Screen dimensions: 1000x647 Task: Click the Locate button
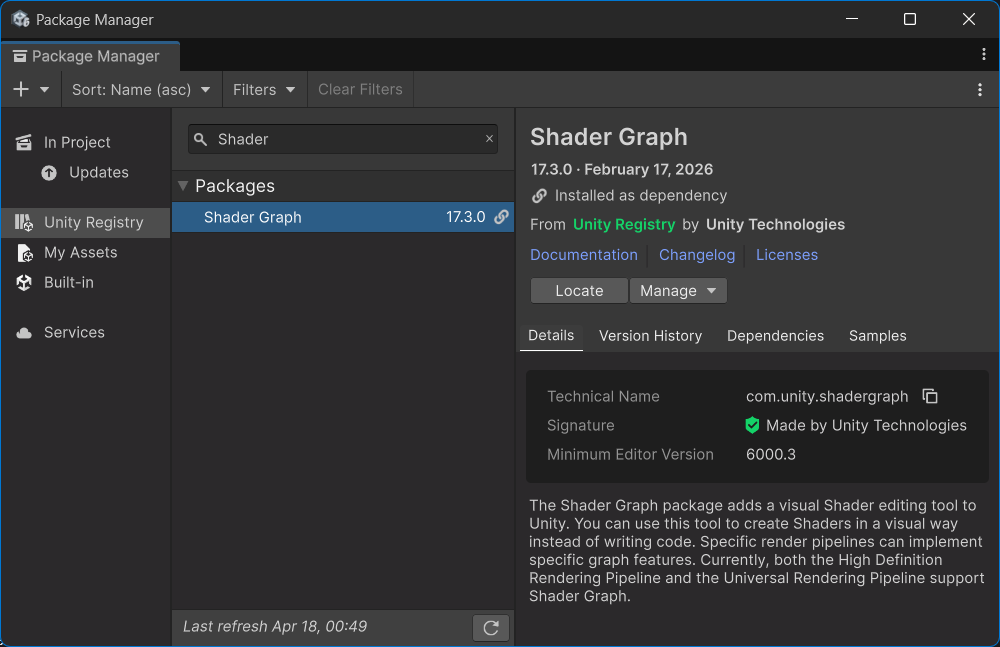[x=579, y=290]
